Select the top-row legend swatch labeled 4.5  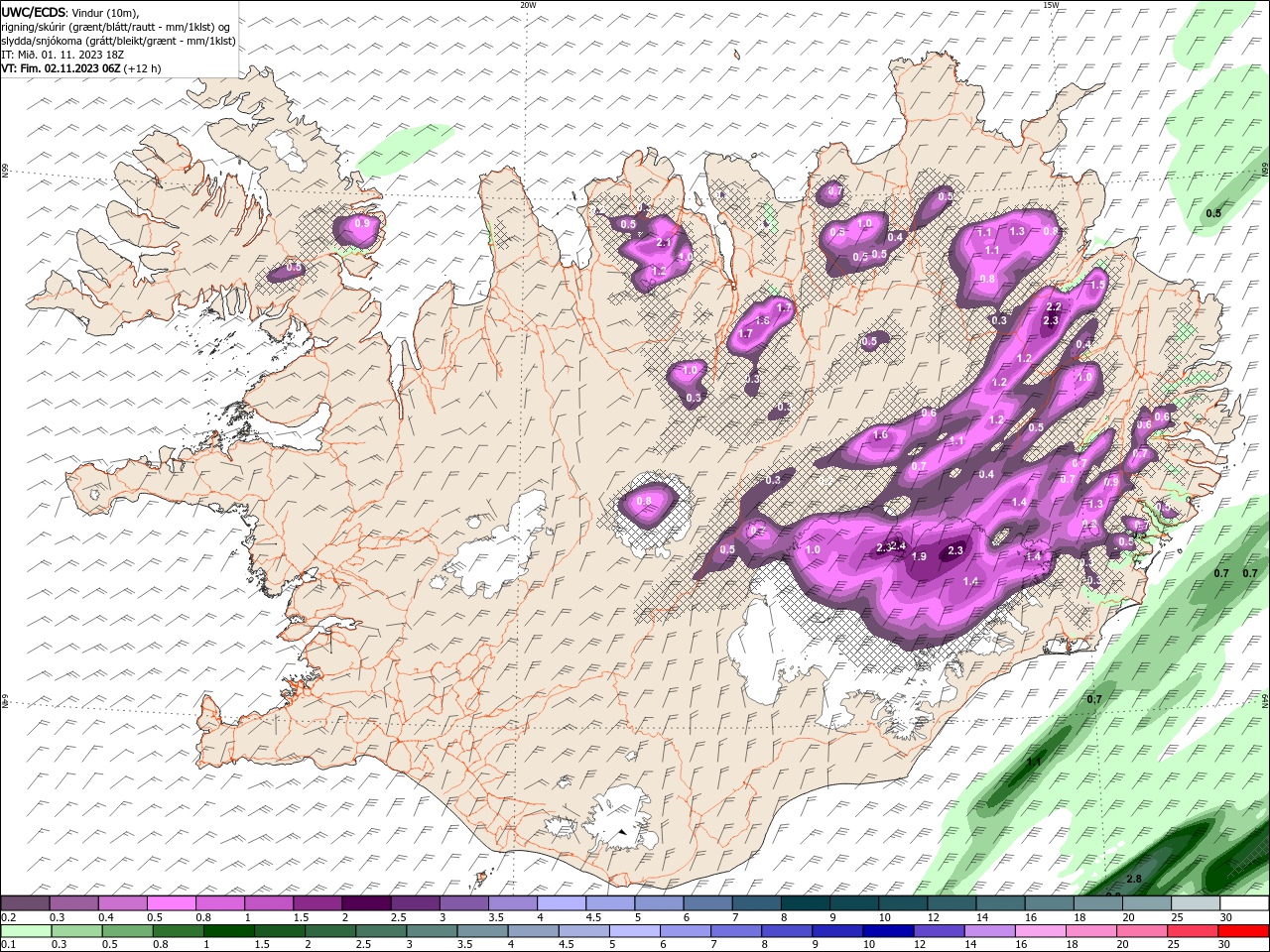coord(610,903)
